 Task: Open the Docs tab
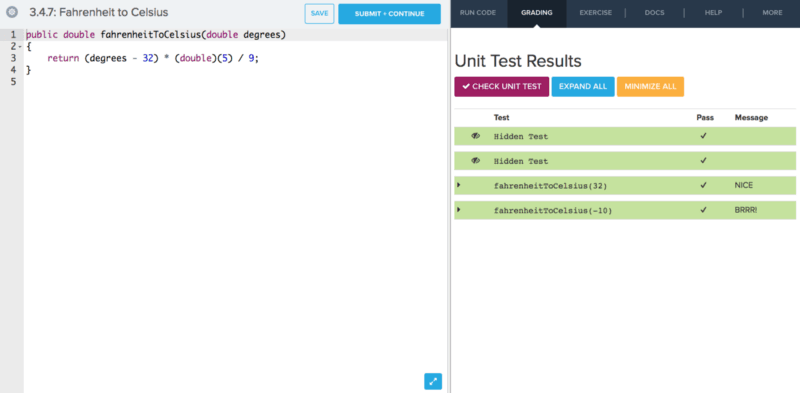click(654, 13)
